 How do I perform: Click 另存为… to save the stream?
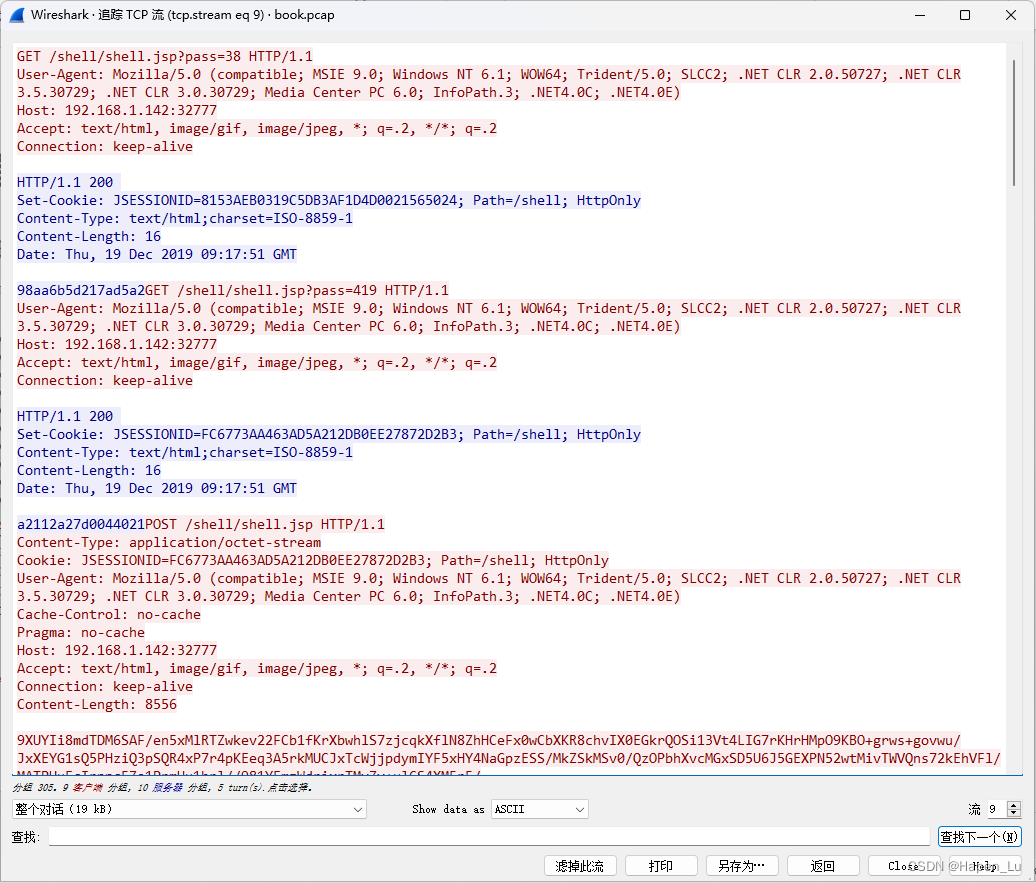pos(742,865)
